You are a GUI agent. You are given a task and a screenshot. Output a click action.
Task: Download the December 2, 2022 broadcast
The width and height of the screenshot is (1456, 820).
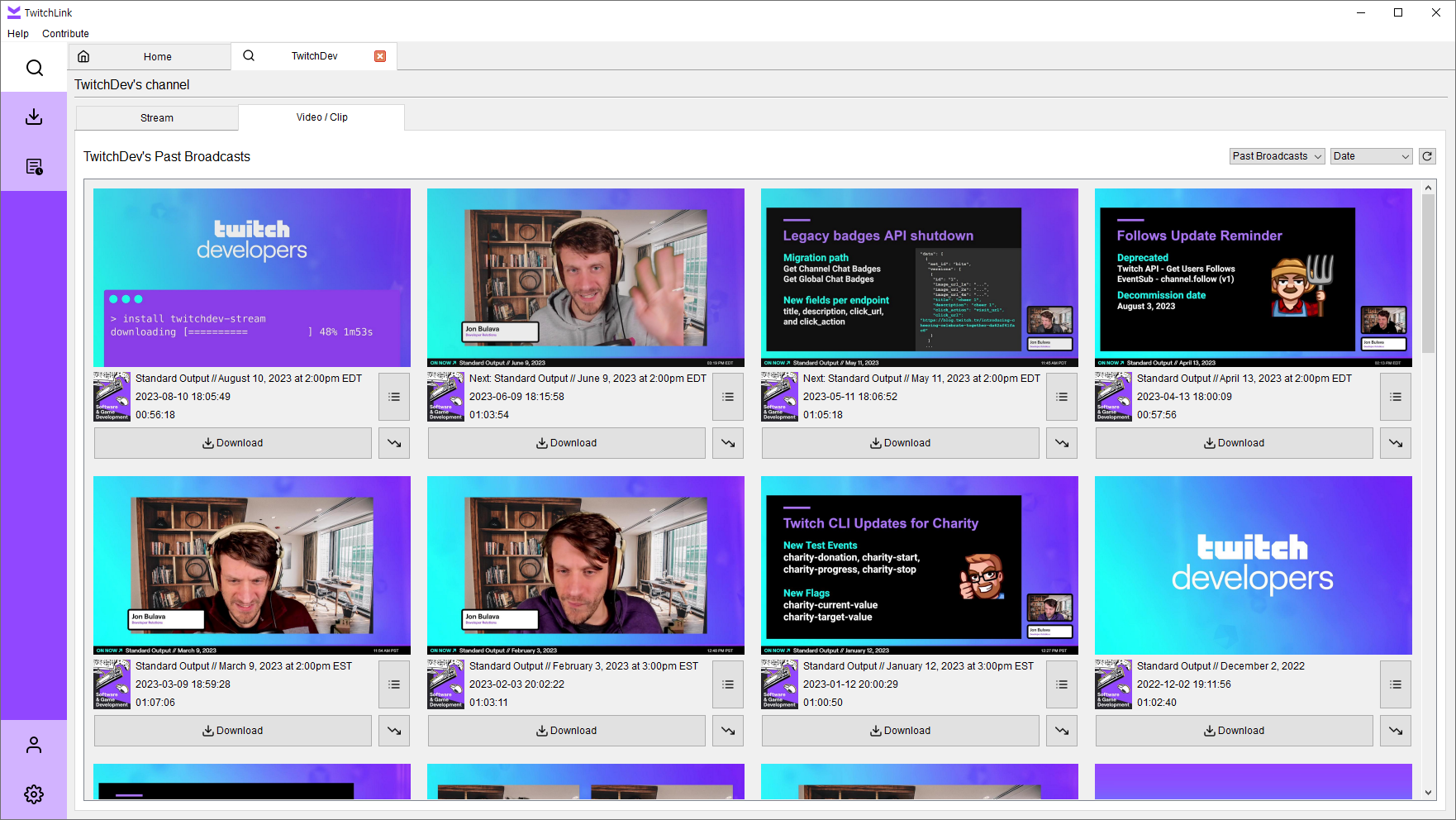pyautogui.click(x=1235, y=731)
